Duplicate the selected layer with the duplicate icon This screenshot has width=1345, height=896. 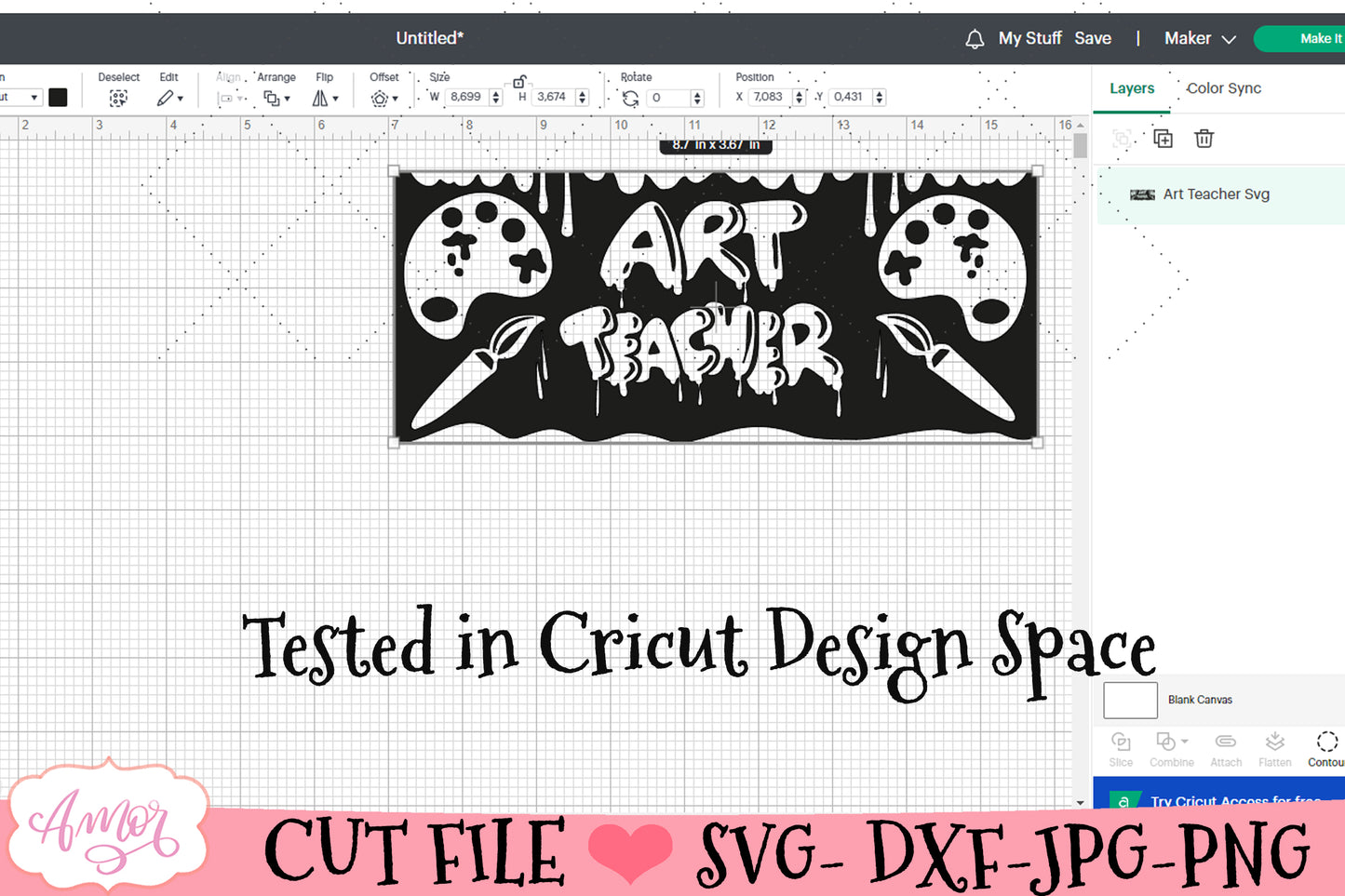click(x=1163, y=139)
